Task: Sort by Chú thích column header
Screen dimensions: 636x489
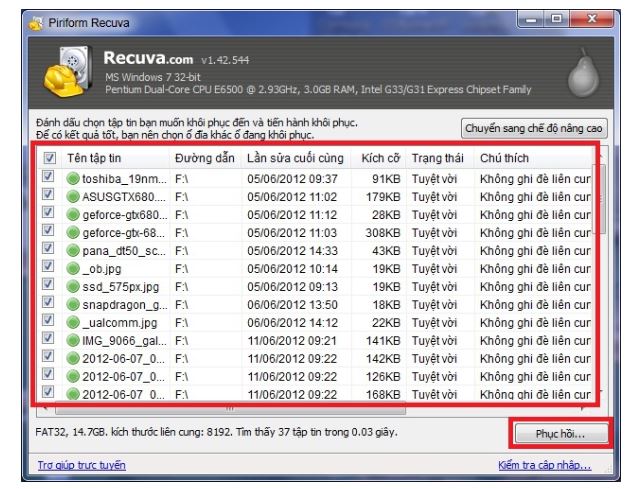Action: 533,158
